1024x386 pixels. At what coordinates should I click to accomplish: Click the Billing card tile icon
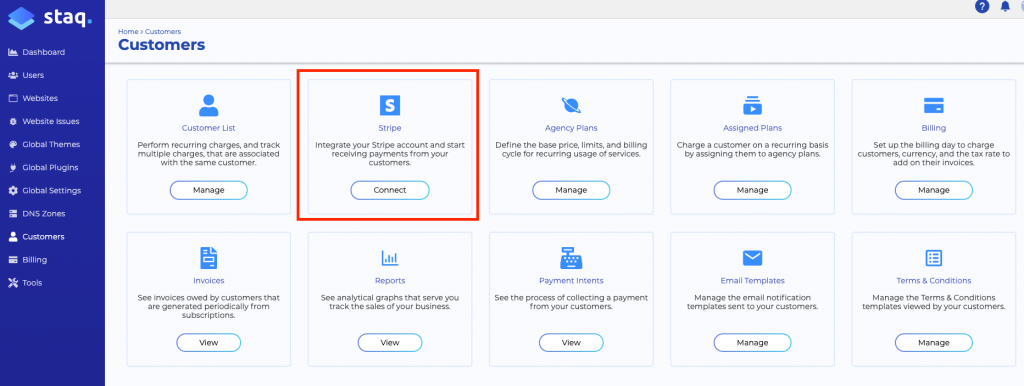click(x=934, y=105)
